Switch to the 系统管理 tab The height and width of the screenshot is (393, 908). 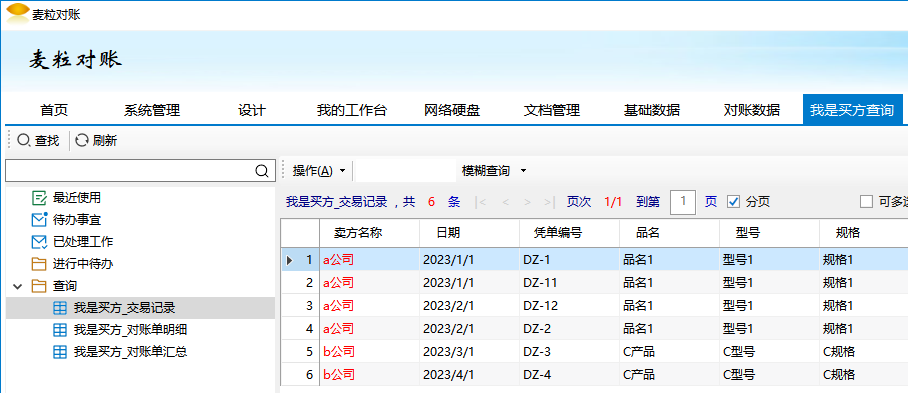(x=152, y=110)
